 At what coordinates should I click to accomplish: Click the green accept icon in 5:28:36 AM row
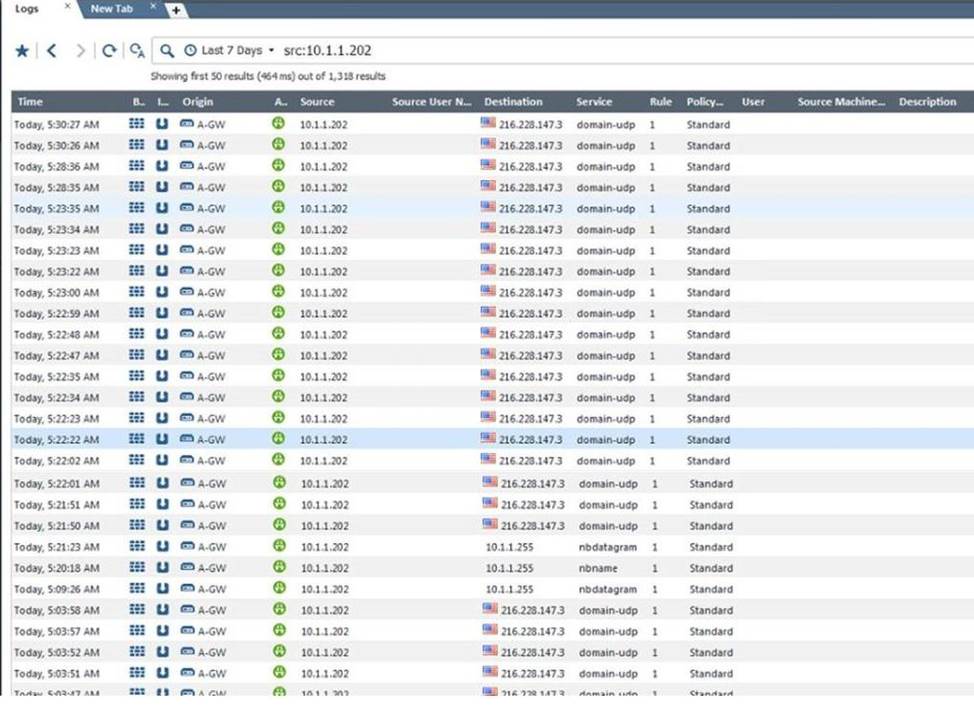280,167
